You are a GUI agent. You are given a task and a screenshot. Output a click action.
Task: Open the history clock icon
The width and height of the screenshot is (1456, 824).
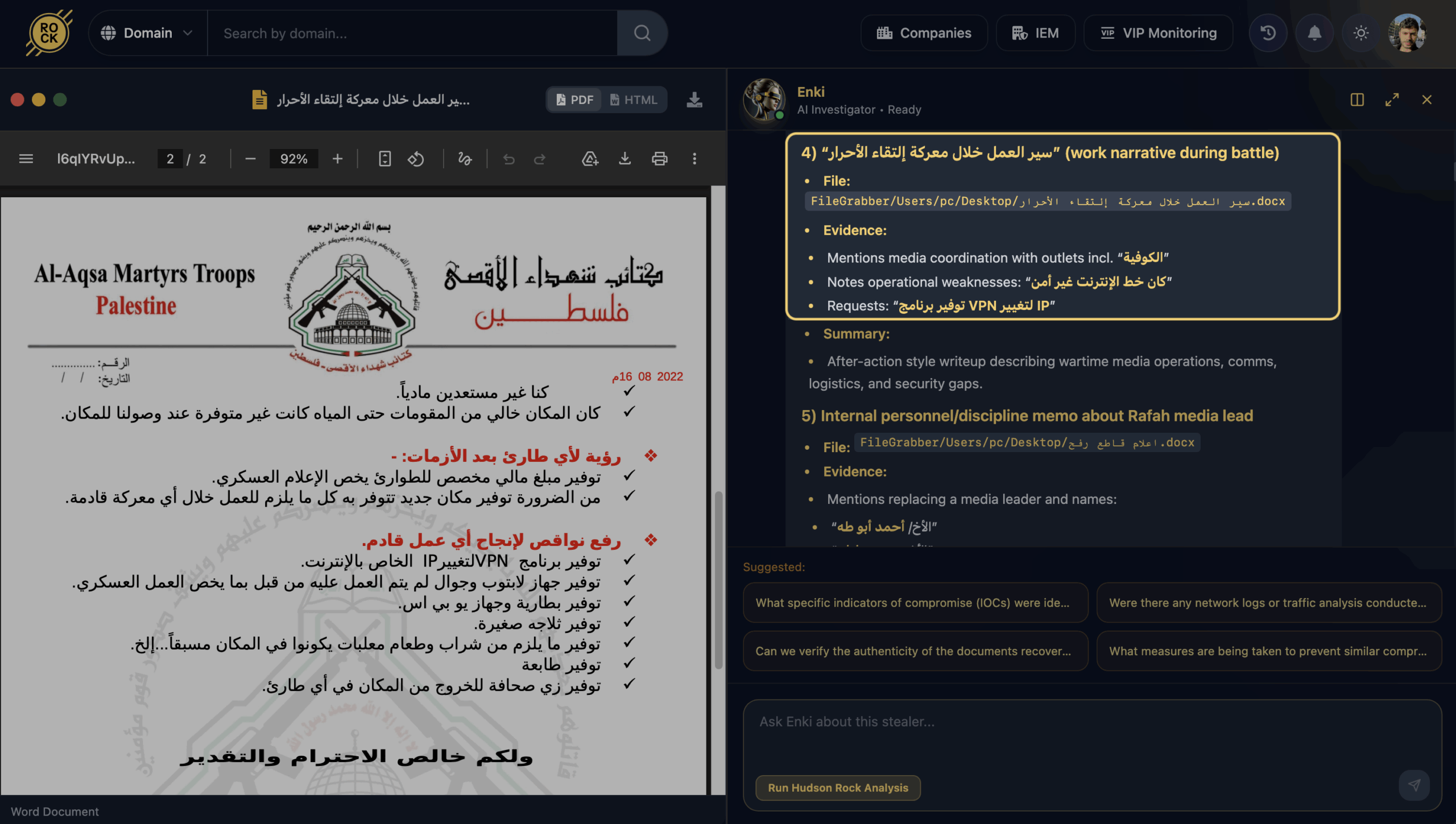pyautogui.click(x=1268, y=33)
